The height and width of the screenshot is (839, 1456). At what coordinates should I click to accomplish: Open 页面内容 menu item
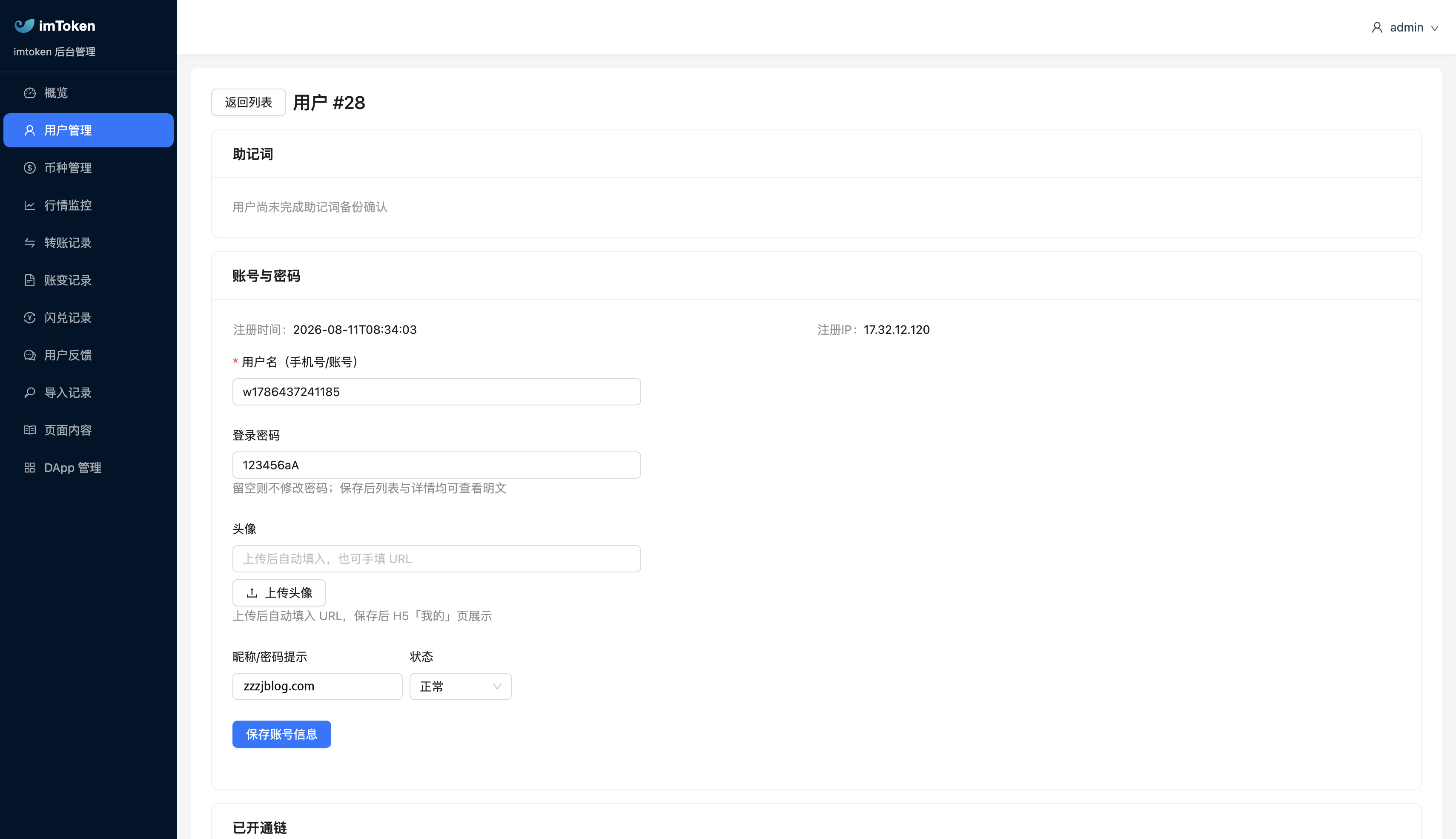click(88, 430)
